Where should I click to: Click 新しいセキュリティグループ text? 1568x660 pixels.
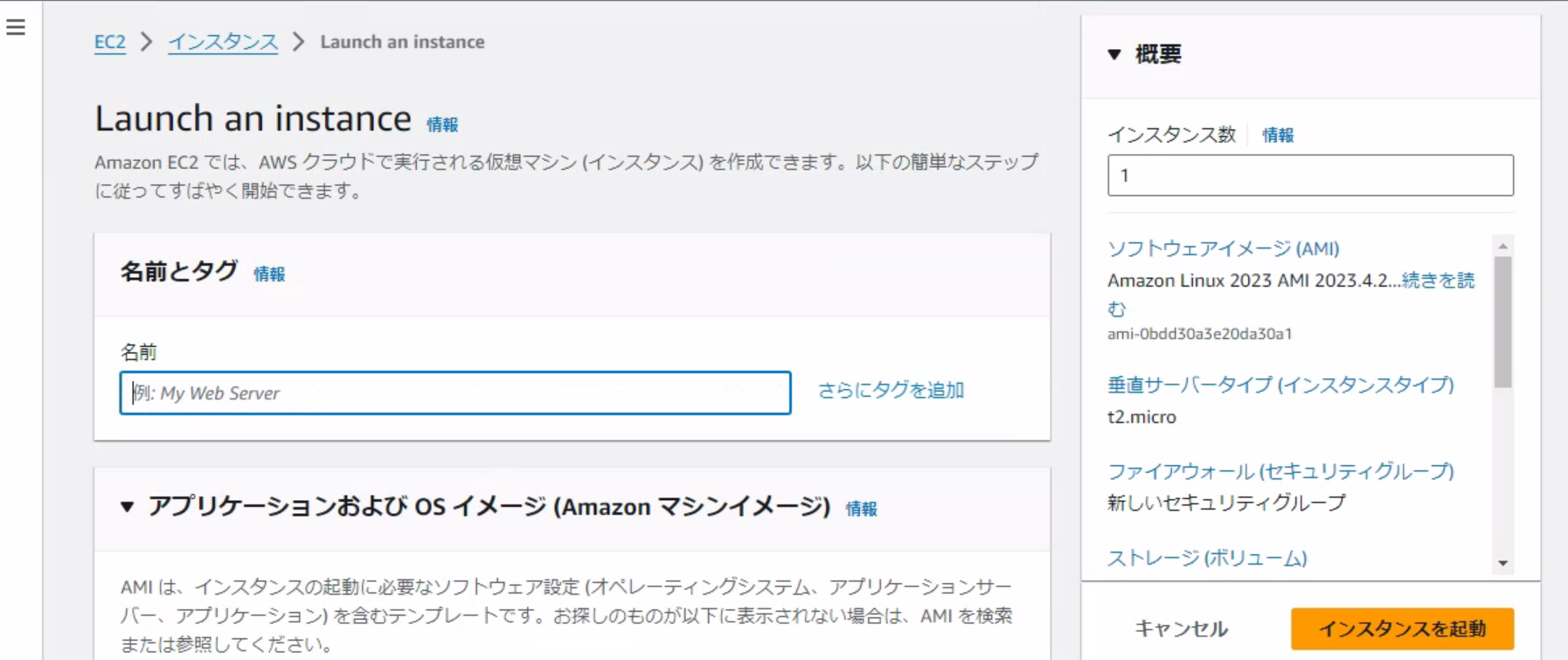click(x=1226, y=503)
